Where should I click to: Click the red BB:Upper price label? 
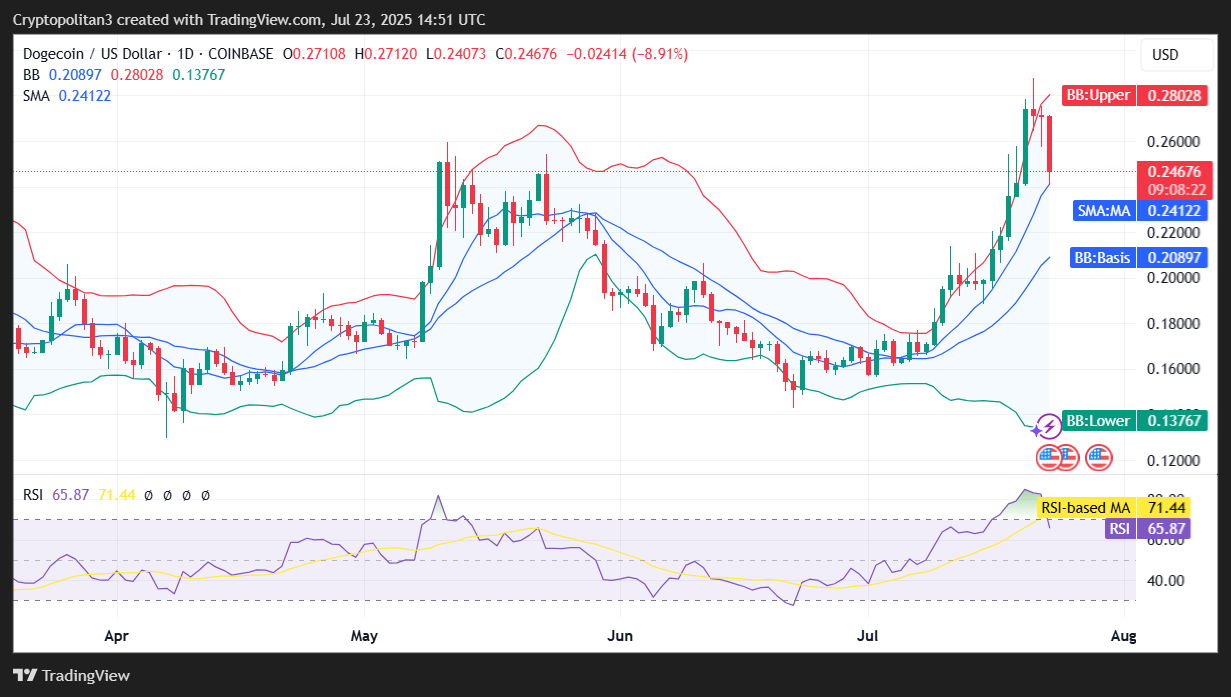(1134, 96)
